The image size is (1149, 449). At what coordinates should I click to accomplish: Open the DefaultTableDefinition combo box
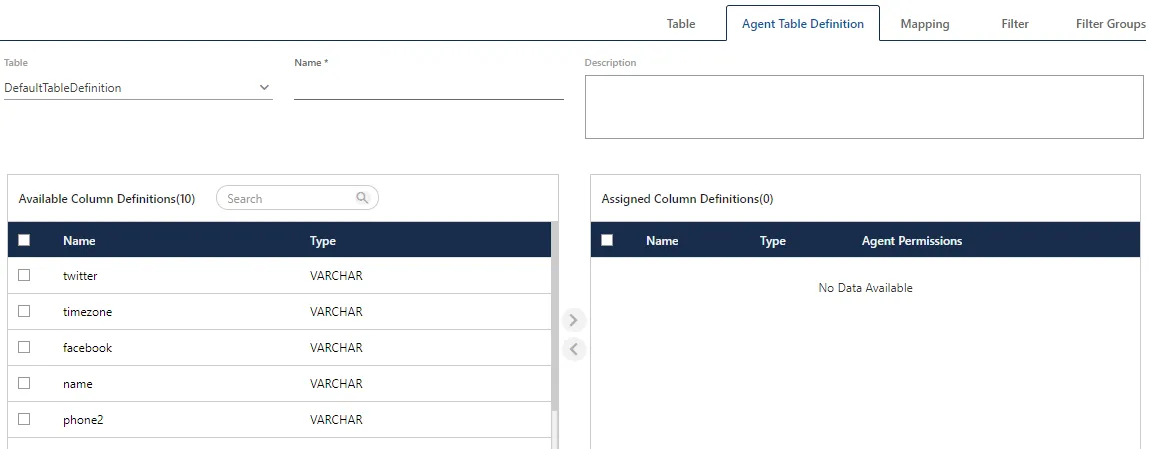pyautogui.click(x=138, y=88)
